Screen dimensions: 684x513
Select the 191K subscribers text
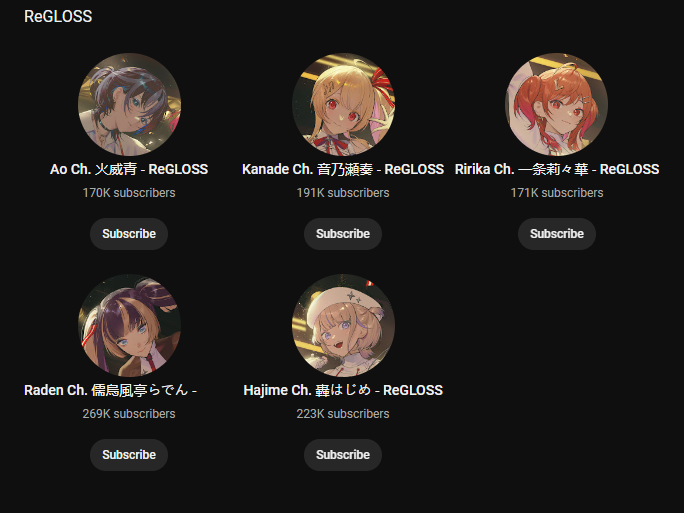click(x=343, y=193)
